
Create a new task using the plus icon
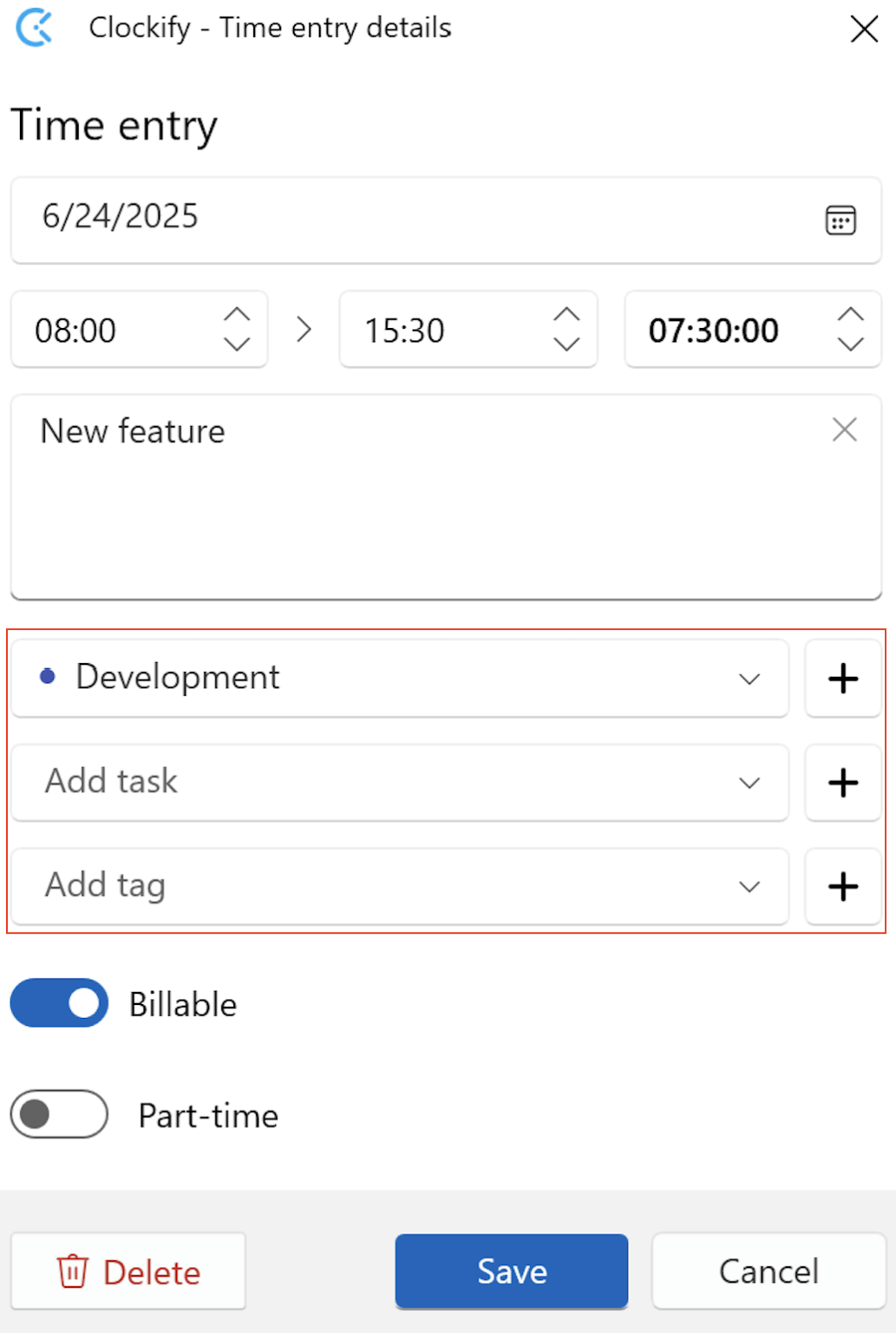click(841, 783)
